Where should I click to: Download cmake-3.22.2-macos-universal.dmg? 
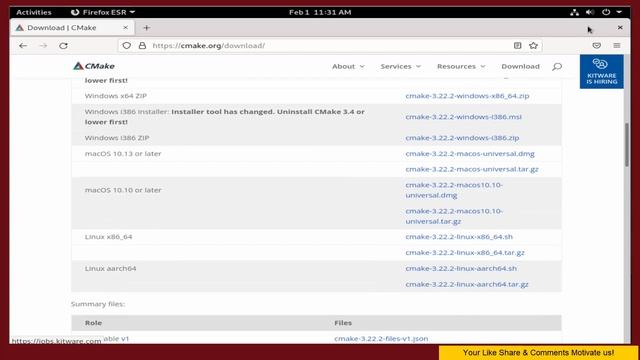click(470, 154)
